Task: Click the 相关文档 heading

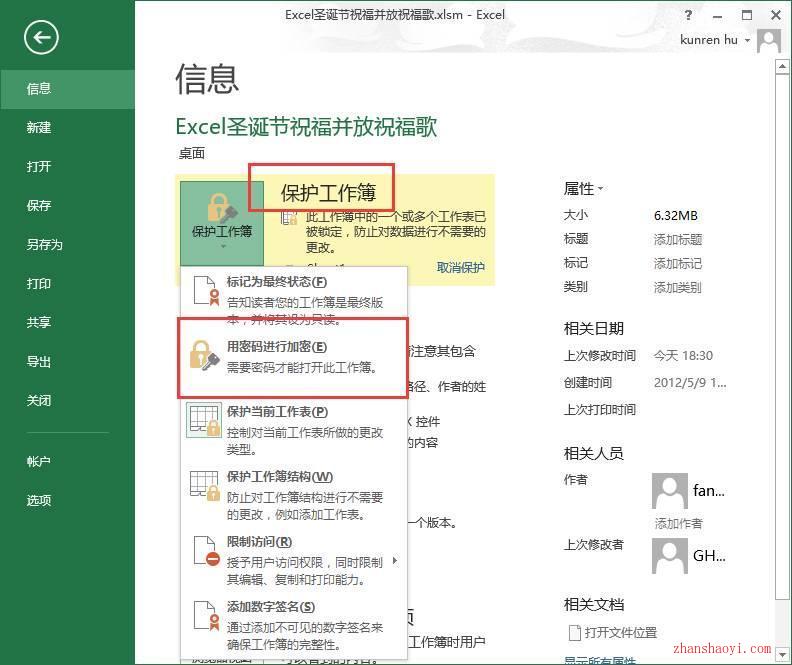Action: (593, 604)
